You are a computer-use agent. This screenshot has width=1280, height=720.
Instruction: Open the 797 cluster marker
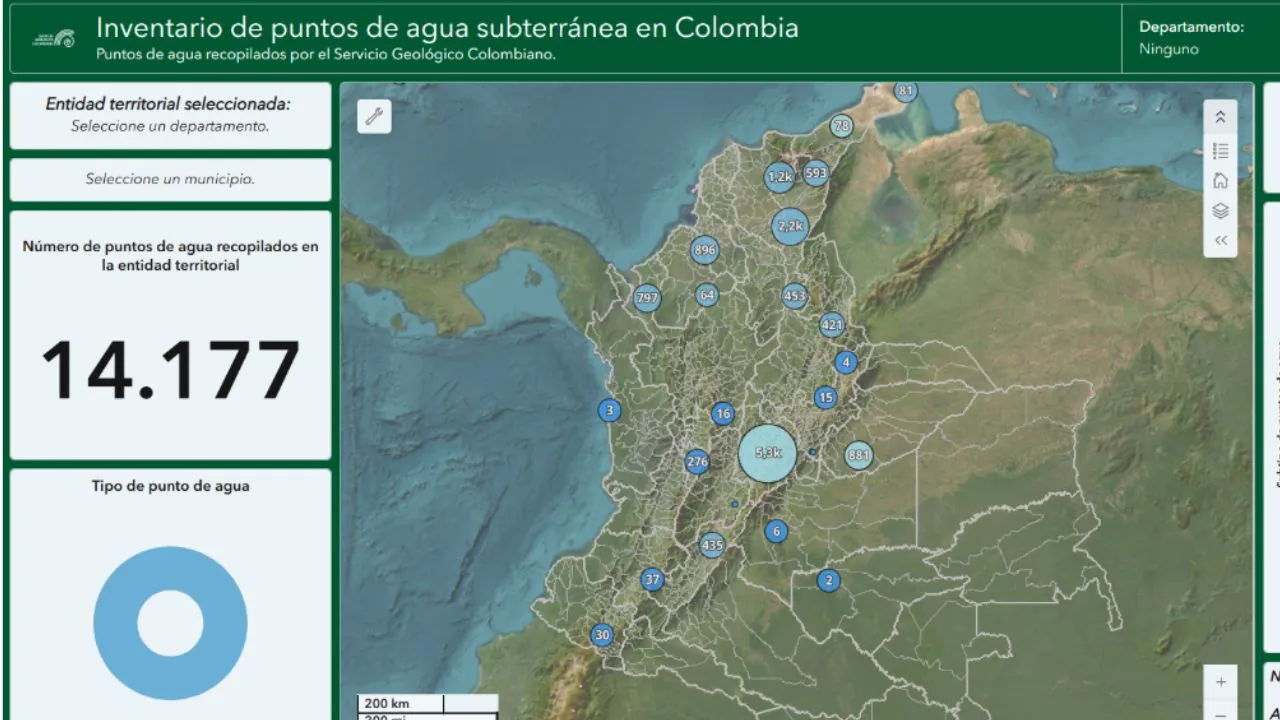click(x=647, y=298)
